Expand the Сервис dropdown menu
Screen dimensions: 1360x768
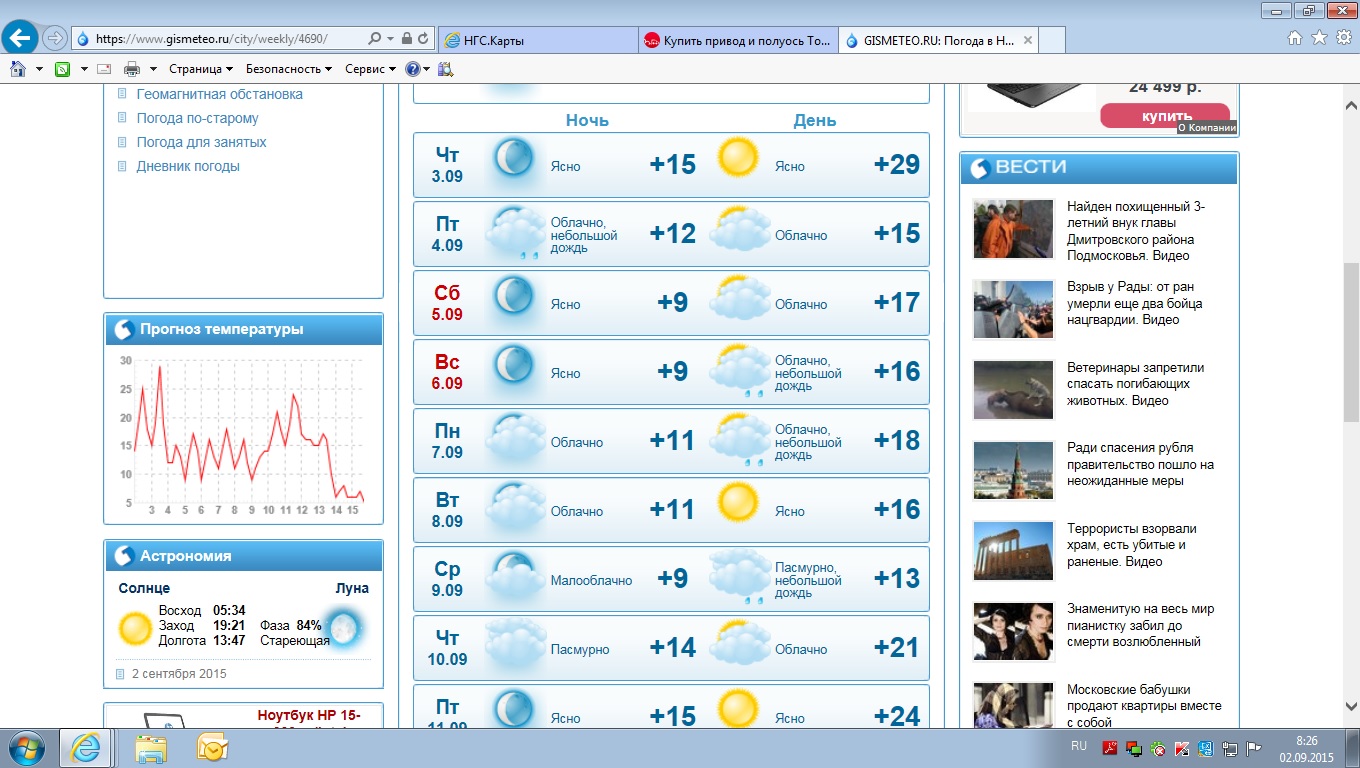369,69
